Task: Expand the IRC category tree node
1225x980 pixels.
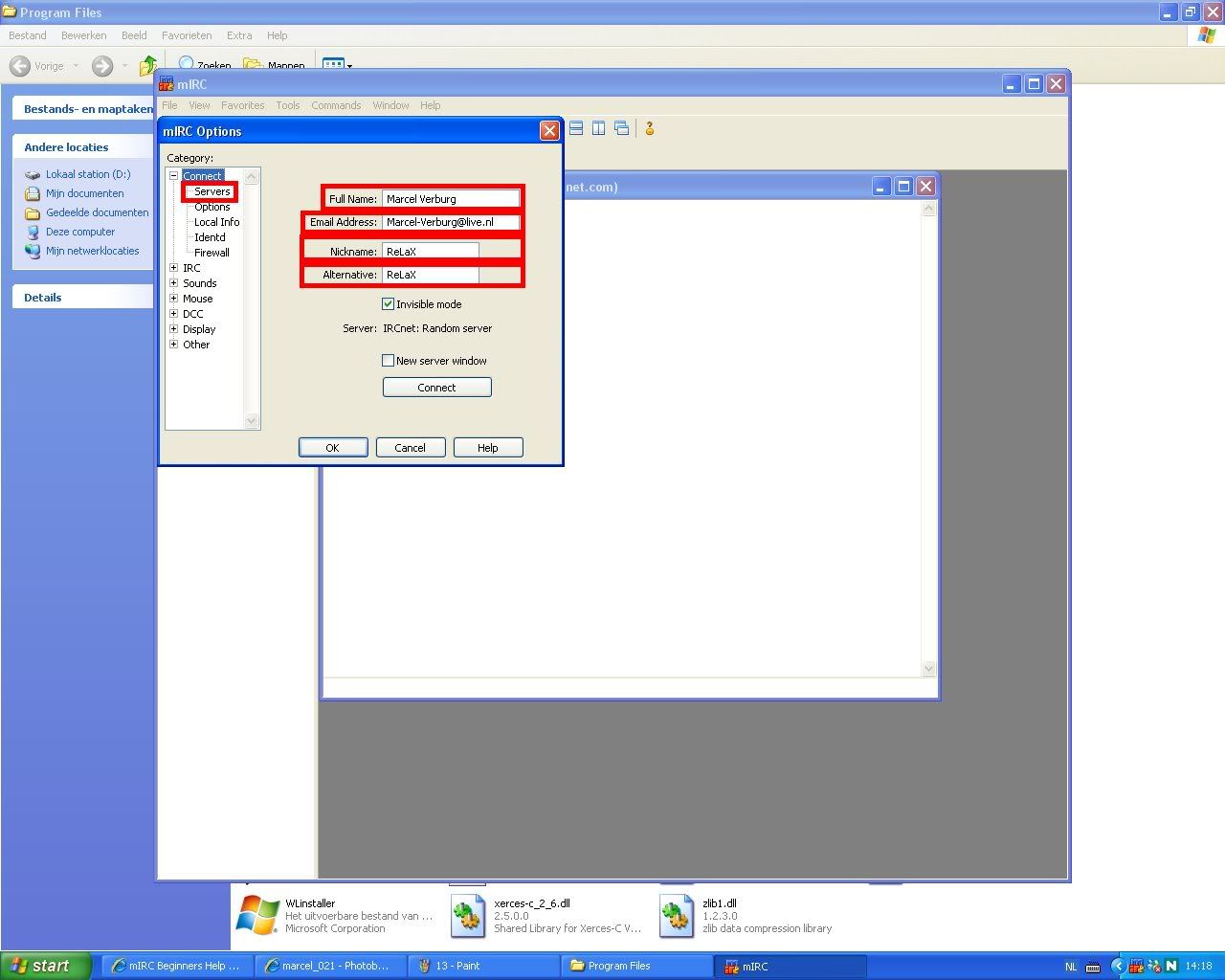Action: (x=174, y=268)
